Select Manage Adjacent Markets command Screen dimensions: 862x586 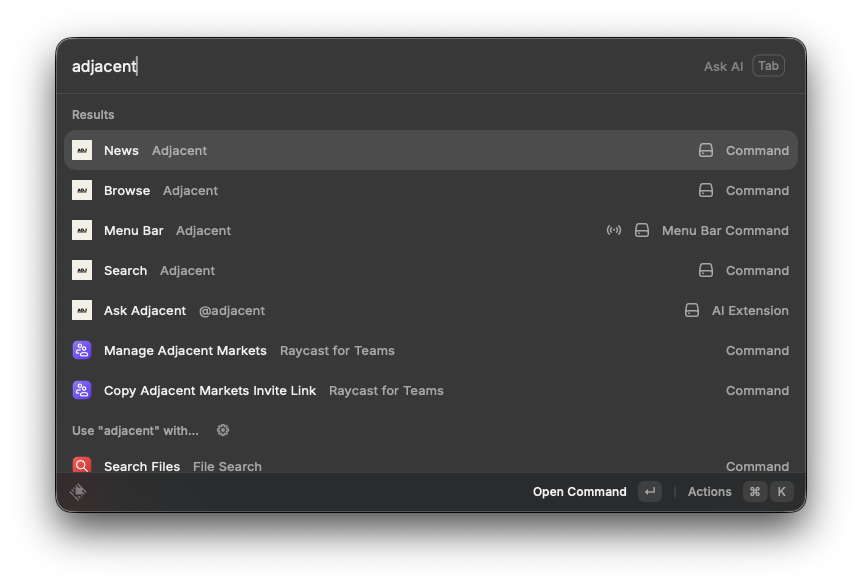click(x=431, y=350)
